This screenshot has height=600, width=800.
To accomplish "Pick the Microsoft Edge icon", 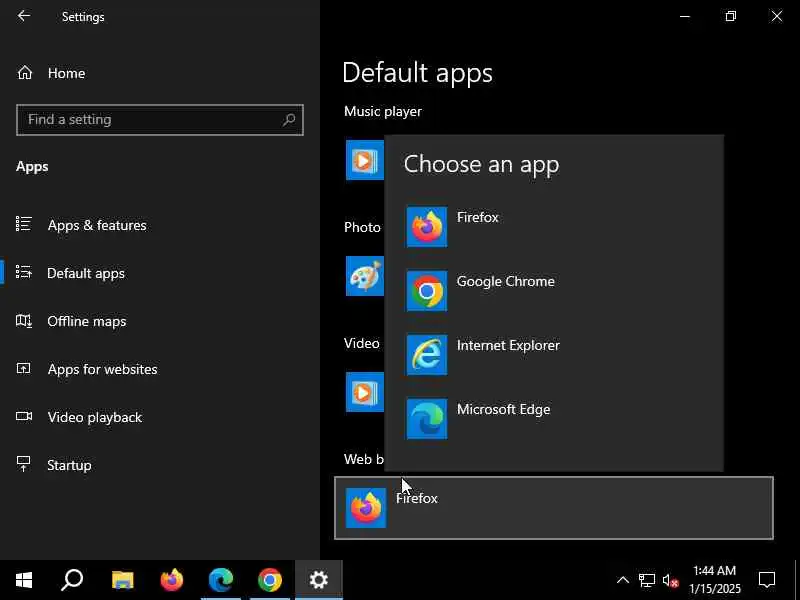I will (427, 419).
